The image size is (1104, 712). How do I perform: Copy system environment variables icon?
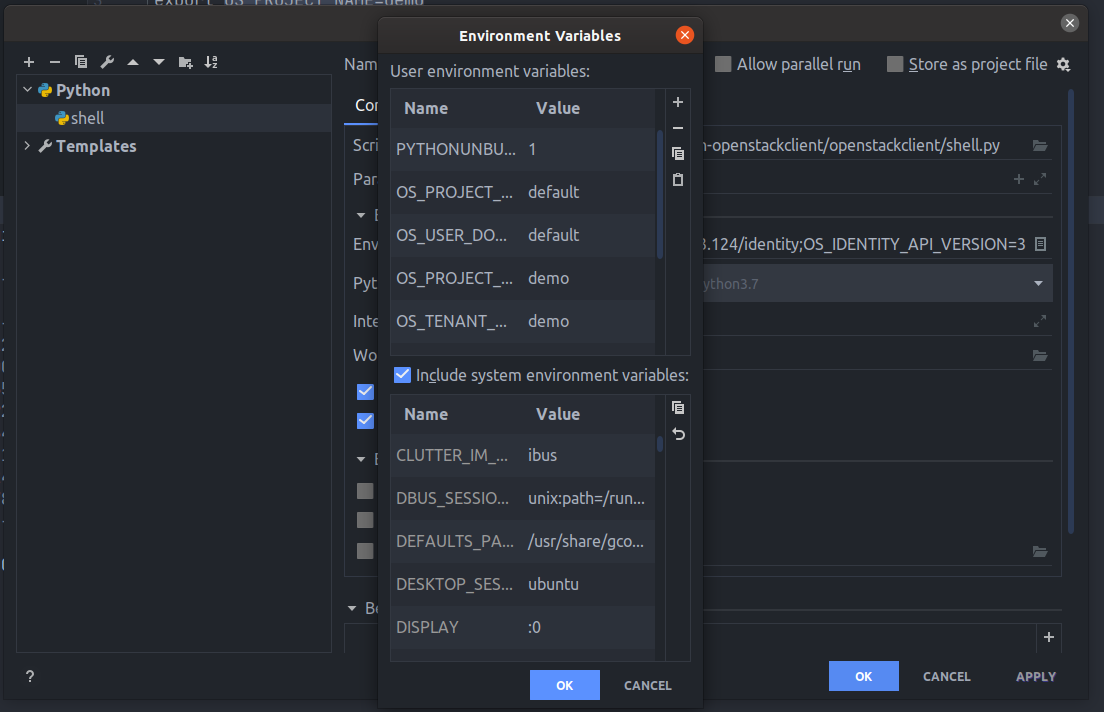point(678,408)
